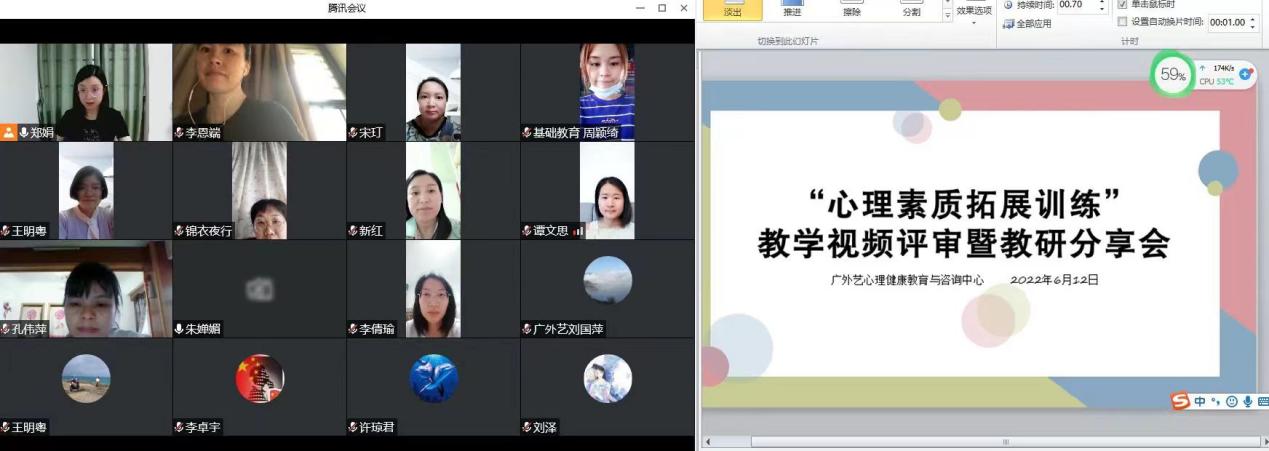
Task: Select the 淡出 (Fade) transition
Action: 733,9
